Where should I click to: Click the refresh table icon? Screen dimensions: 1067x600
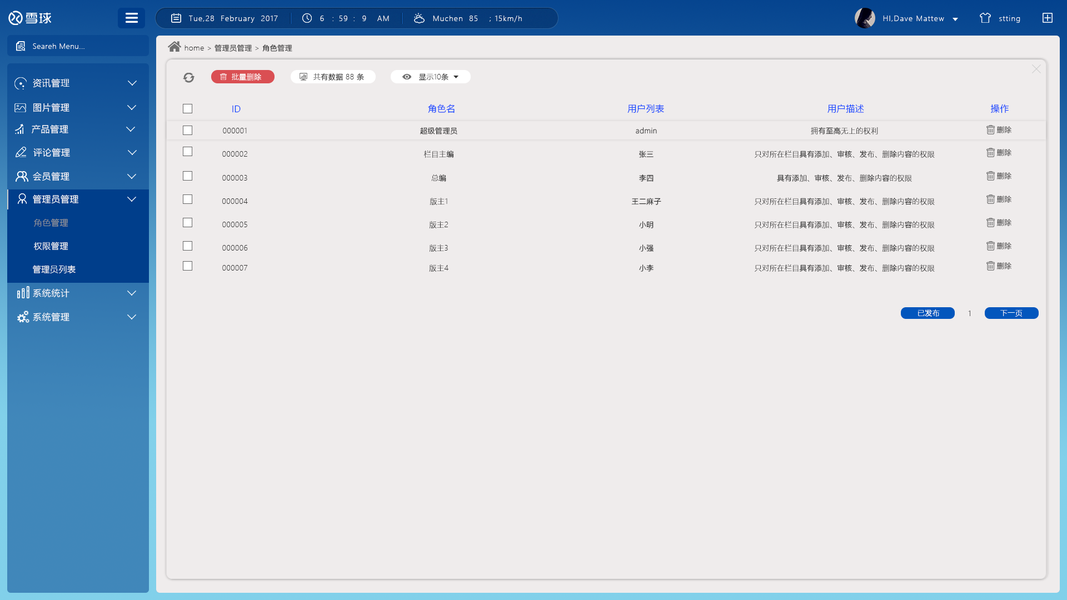click(x=188, y=78)
